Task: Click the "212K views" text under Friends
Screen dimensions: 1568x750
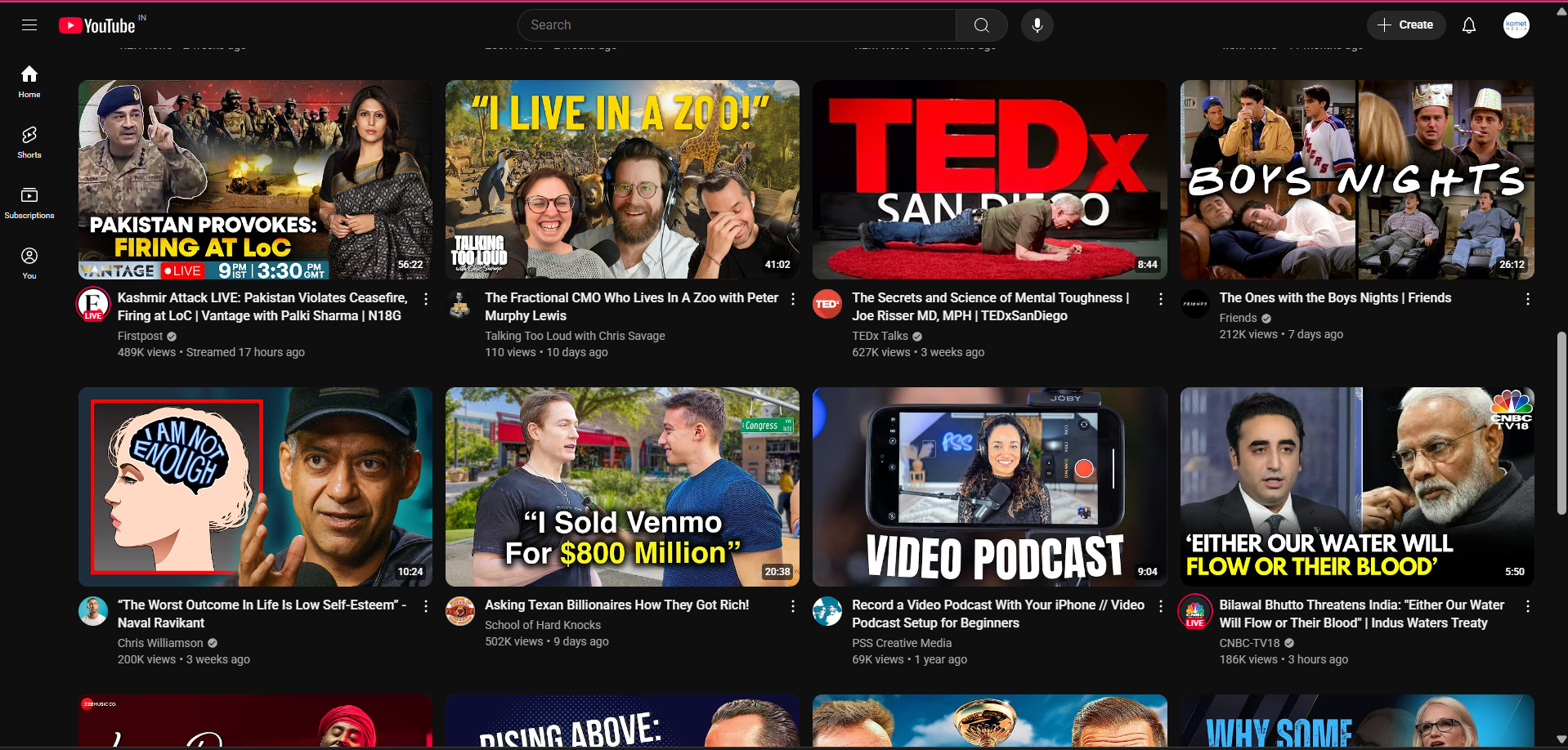Action: tap(1248, 334)
